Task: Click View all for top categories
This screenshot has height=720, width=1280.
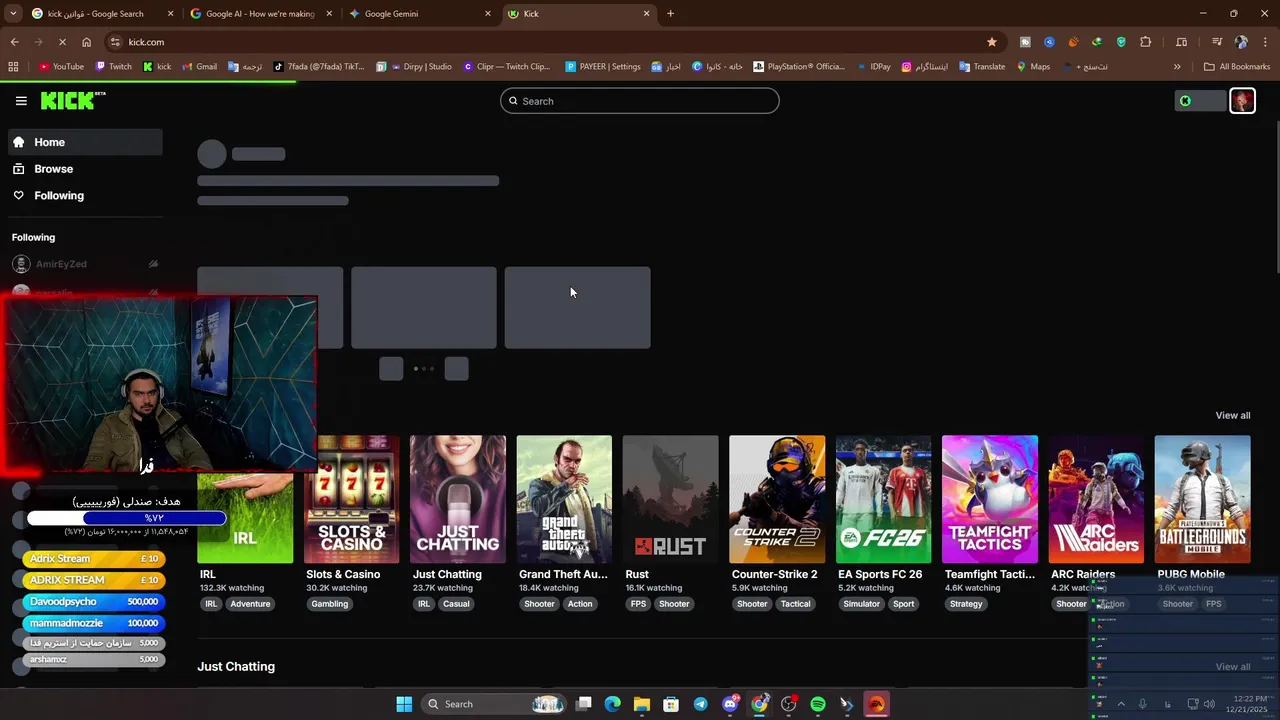Action: click(1232, 415)
